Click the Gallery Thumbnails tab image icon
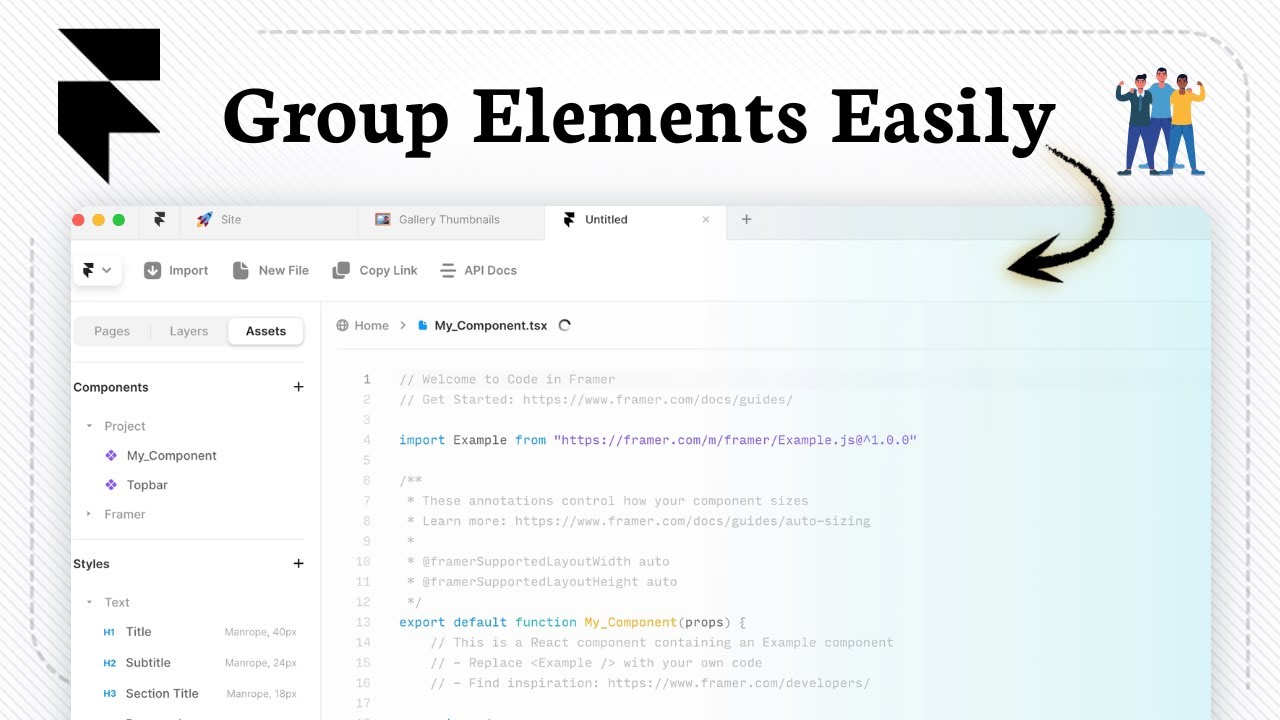Screen dimensions: 1280x720 [382, 219]
